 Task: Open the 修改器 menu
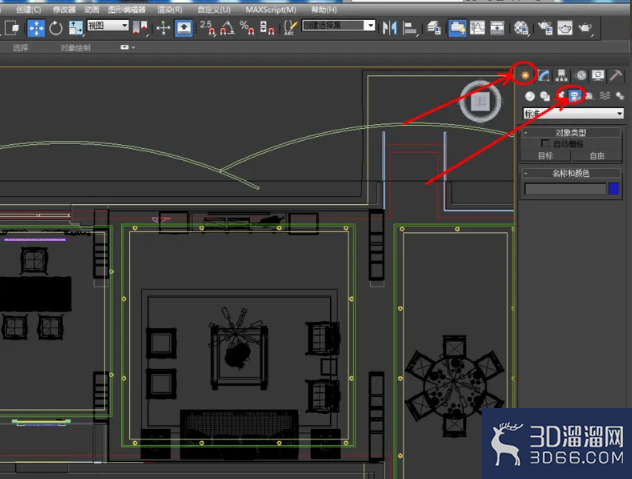[x=64, y=9]
